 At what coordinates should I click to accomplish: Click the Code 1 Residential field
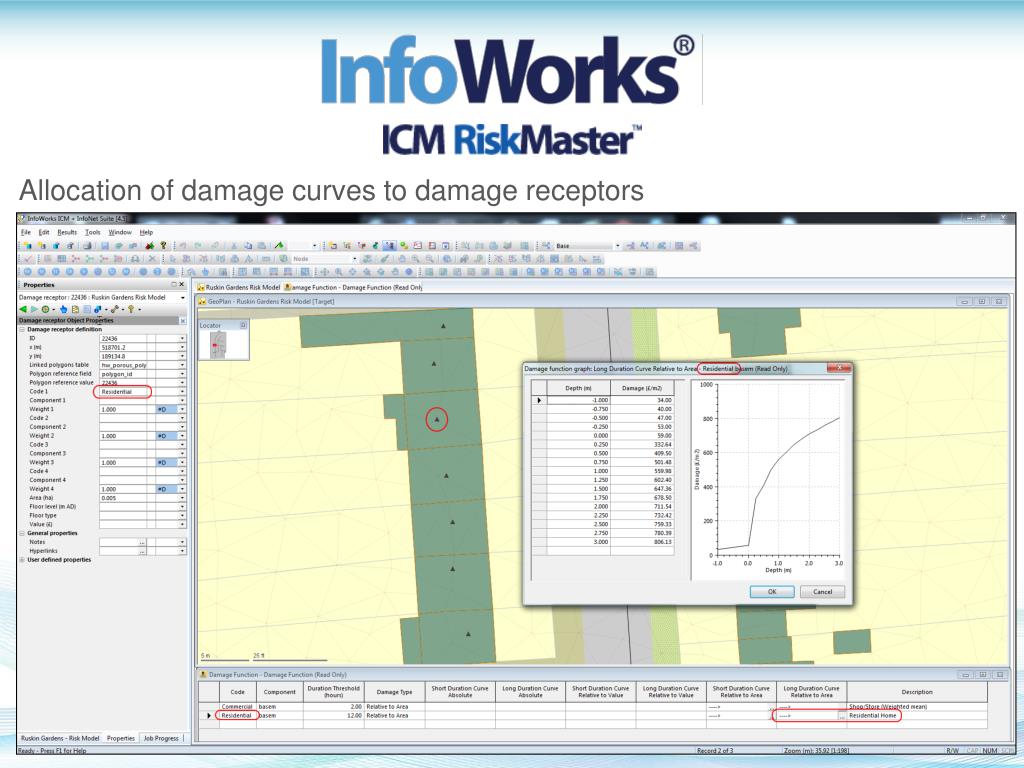tap(123, 392)
